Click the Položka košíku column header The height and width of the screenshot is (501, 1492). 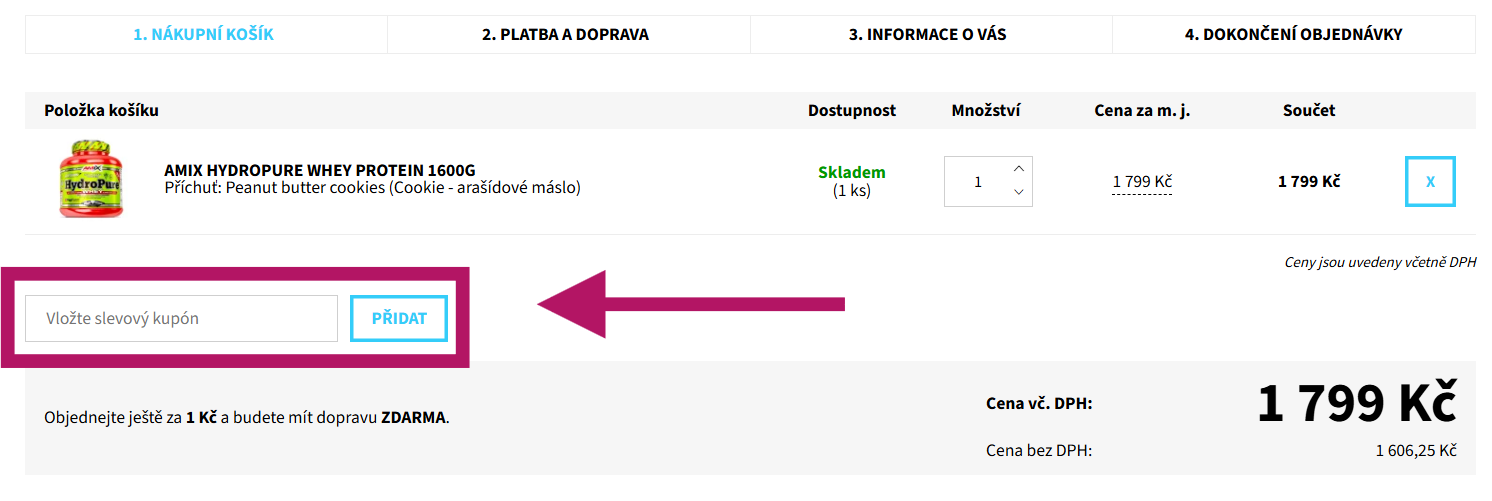101,111
